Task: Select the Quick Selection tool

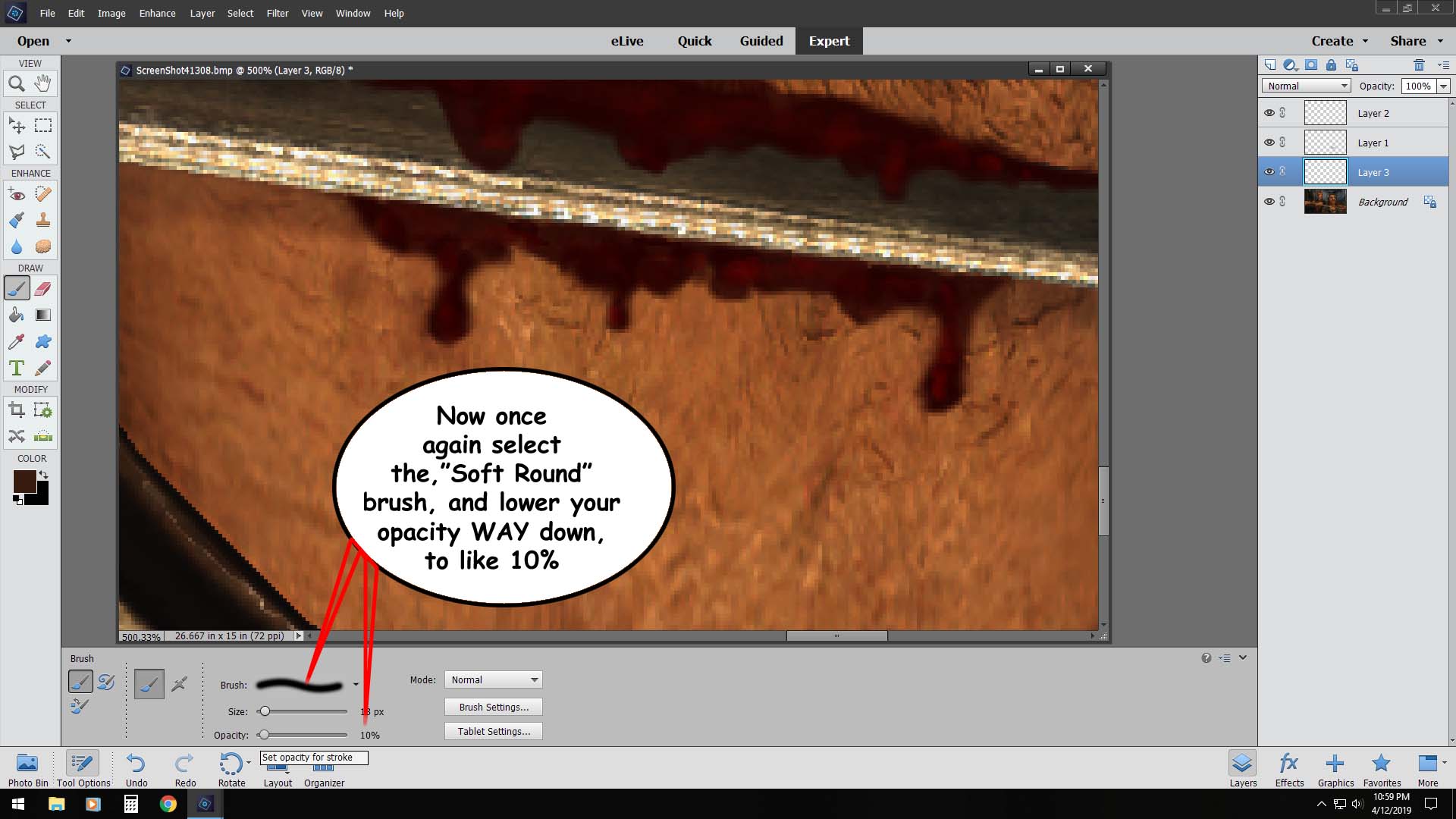Action: pos(43,152)
